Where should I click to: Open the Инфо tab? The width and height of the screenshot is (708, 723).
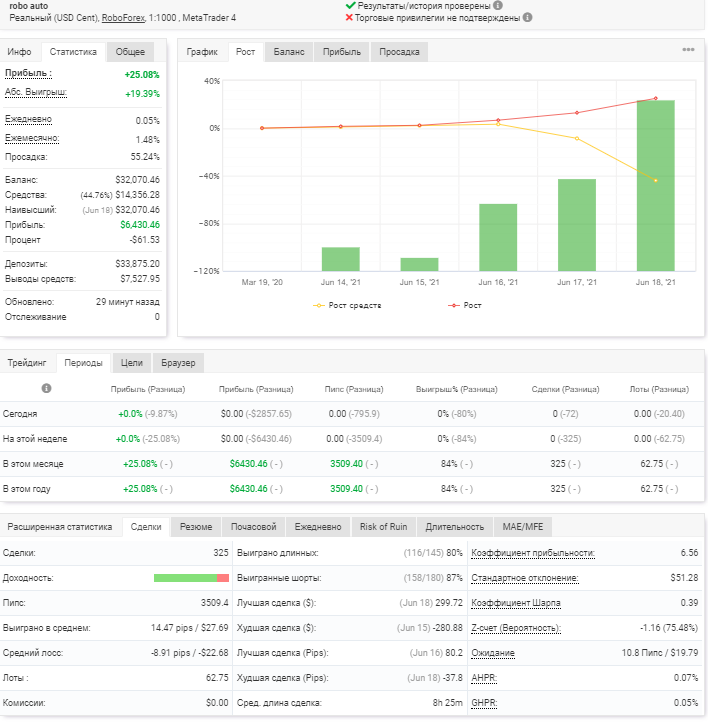pos(19,52)
